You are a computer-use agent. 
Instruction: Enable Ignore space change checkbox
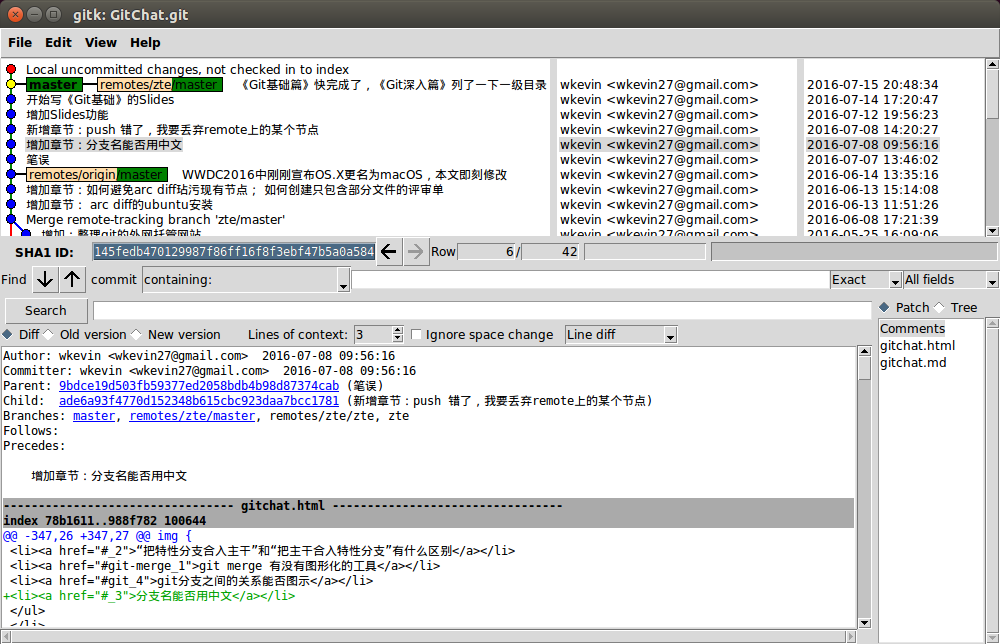417,335
